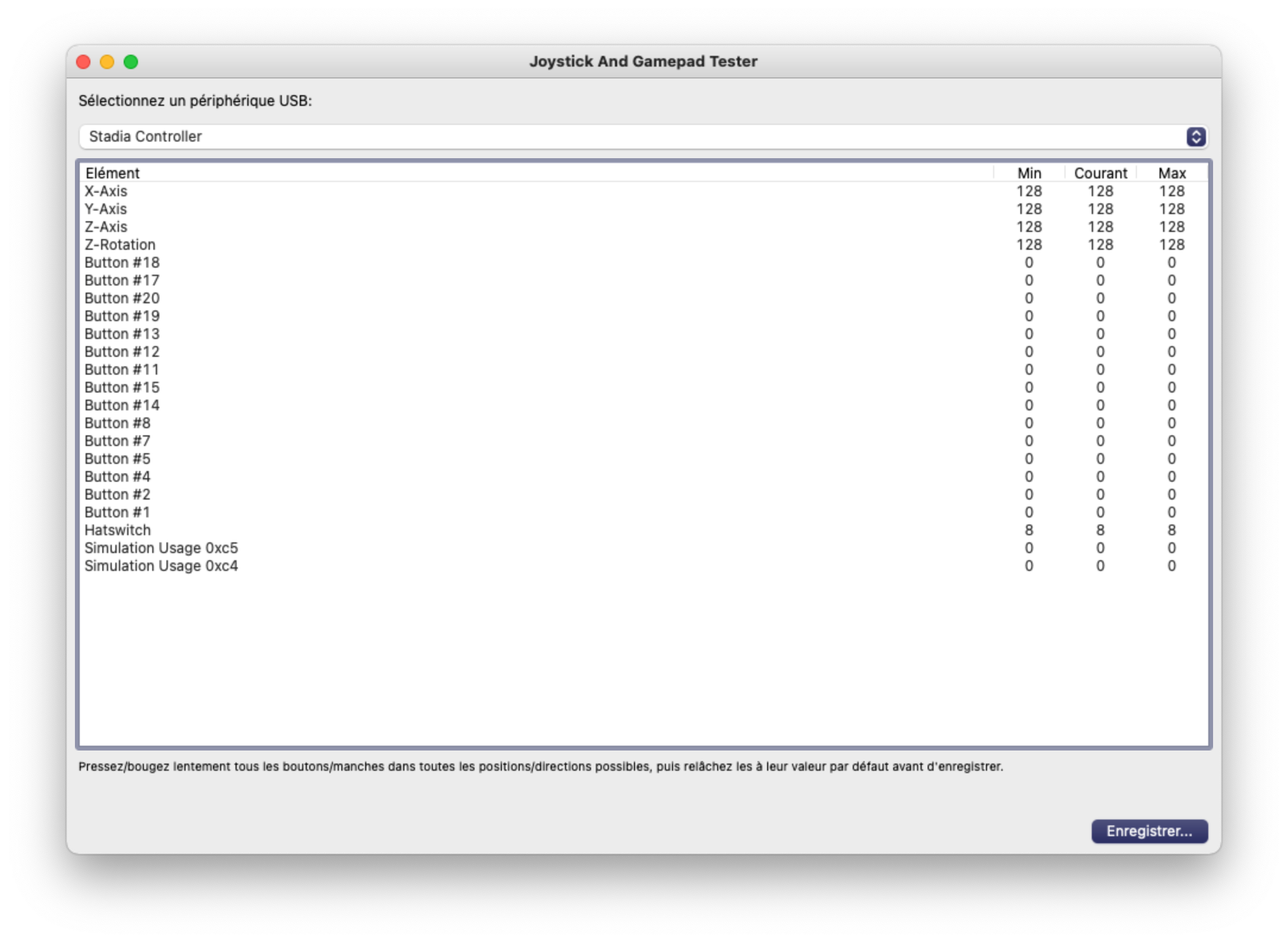Select the Simulation Usage 0xc4 row
The width and height of the screenshot is (1288, 942).
643,566
